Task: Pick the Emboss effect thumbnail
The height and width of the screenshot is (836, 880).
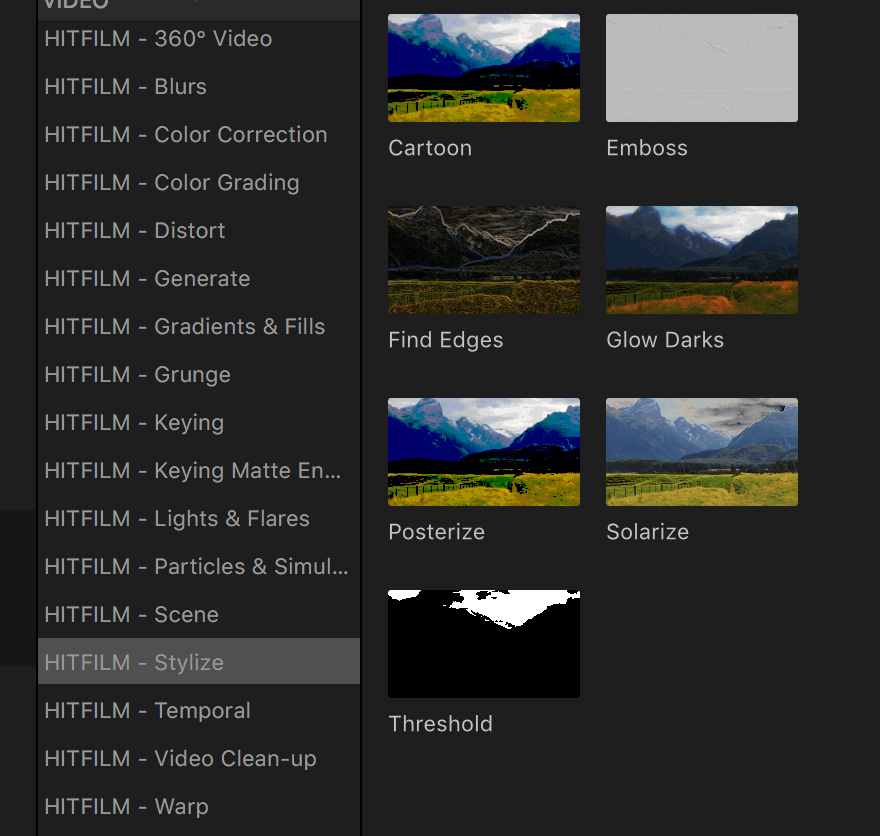Action: coord(702,68)
